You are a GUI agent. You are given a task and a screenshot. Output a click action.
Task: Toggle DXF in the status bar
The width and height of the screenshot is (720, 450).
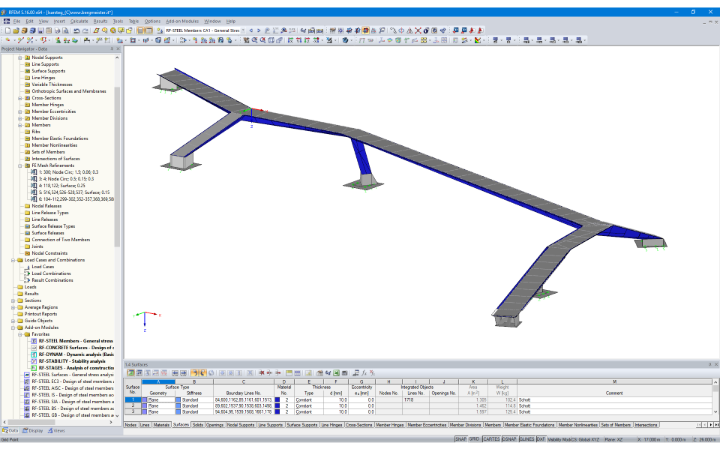pos(541,439)
